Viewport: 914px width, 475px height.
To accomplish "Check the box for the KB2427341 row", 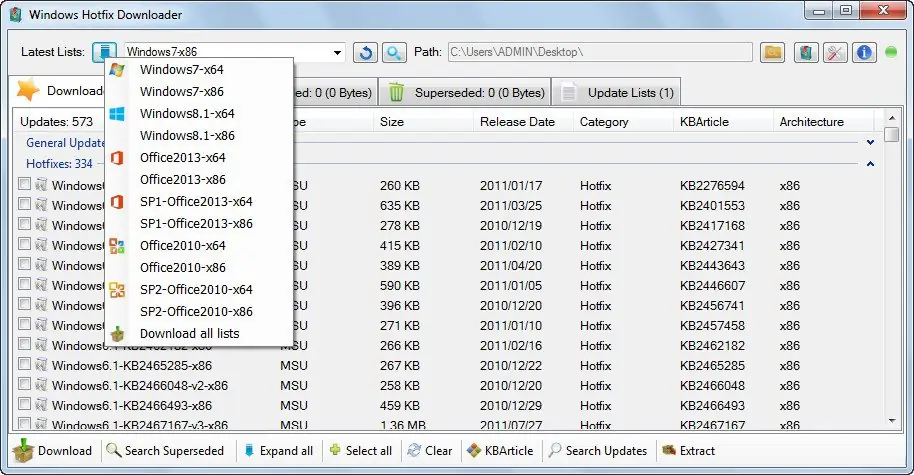I will pos(24,244).
